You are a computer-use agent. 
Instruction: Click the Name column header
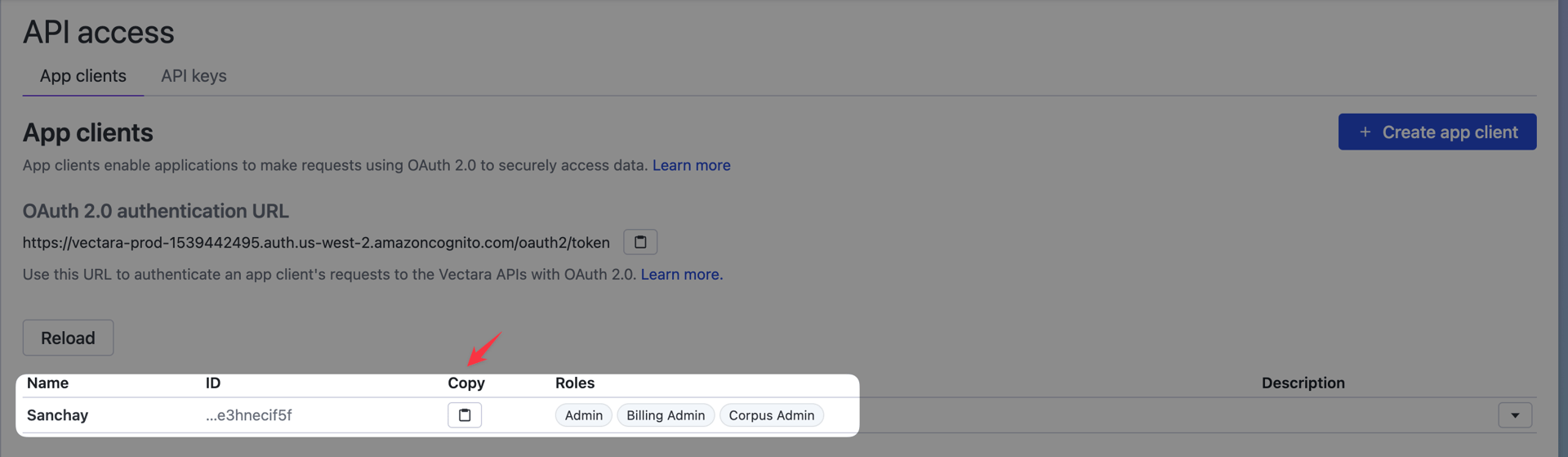click(47, 383)
